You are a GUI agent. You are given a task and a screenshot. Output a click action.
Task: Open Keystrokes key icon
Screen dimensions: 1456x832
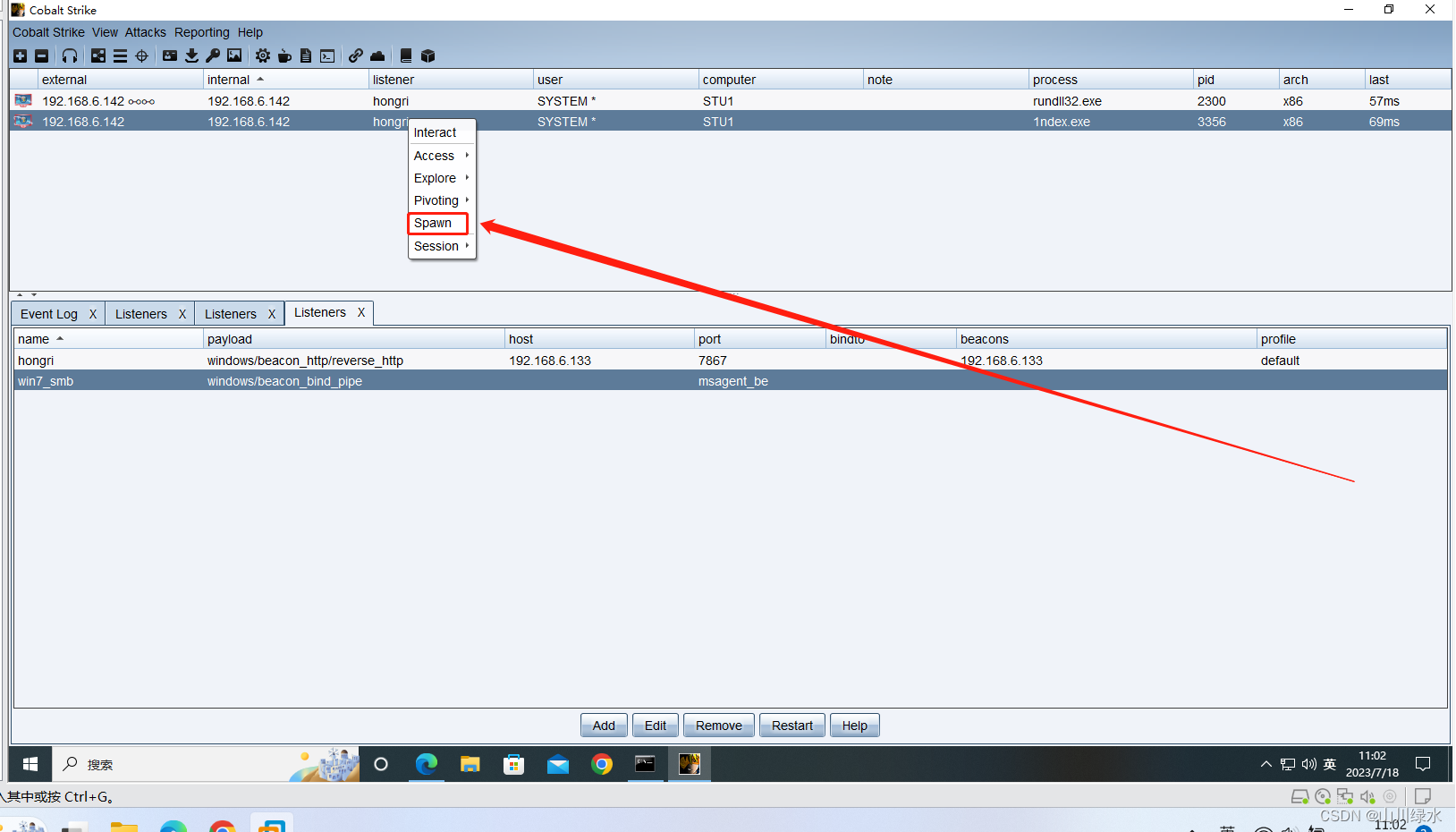(213, 55)
